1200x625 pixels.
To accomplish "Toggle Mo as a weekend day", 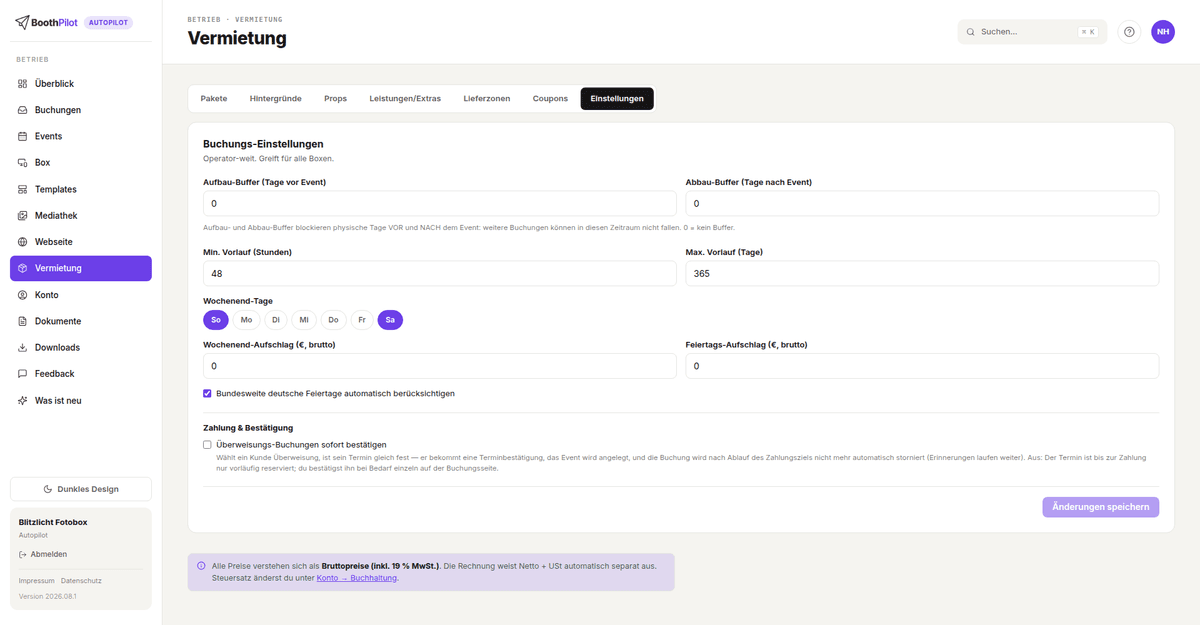I will tap(246, 320).
